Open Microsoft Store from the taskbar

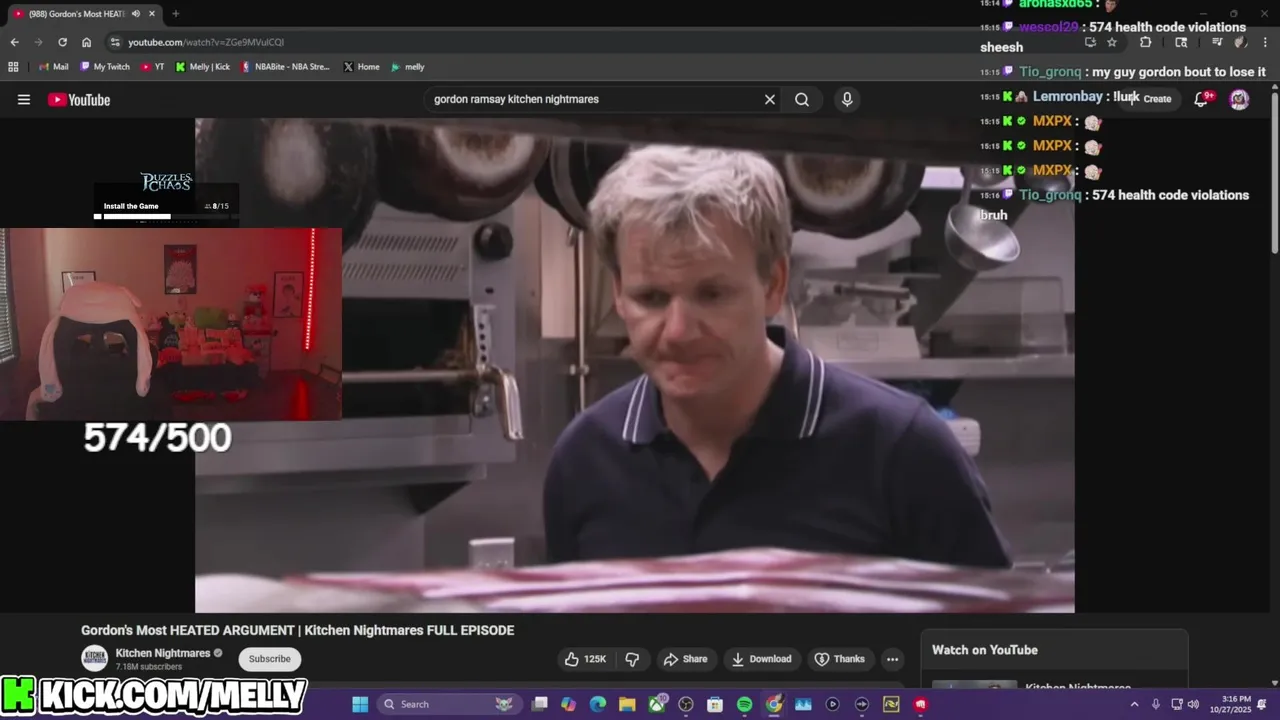point(715,704)
